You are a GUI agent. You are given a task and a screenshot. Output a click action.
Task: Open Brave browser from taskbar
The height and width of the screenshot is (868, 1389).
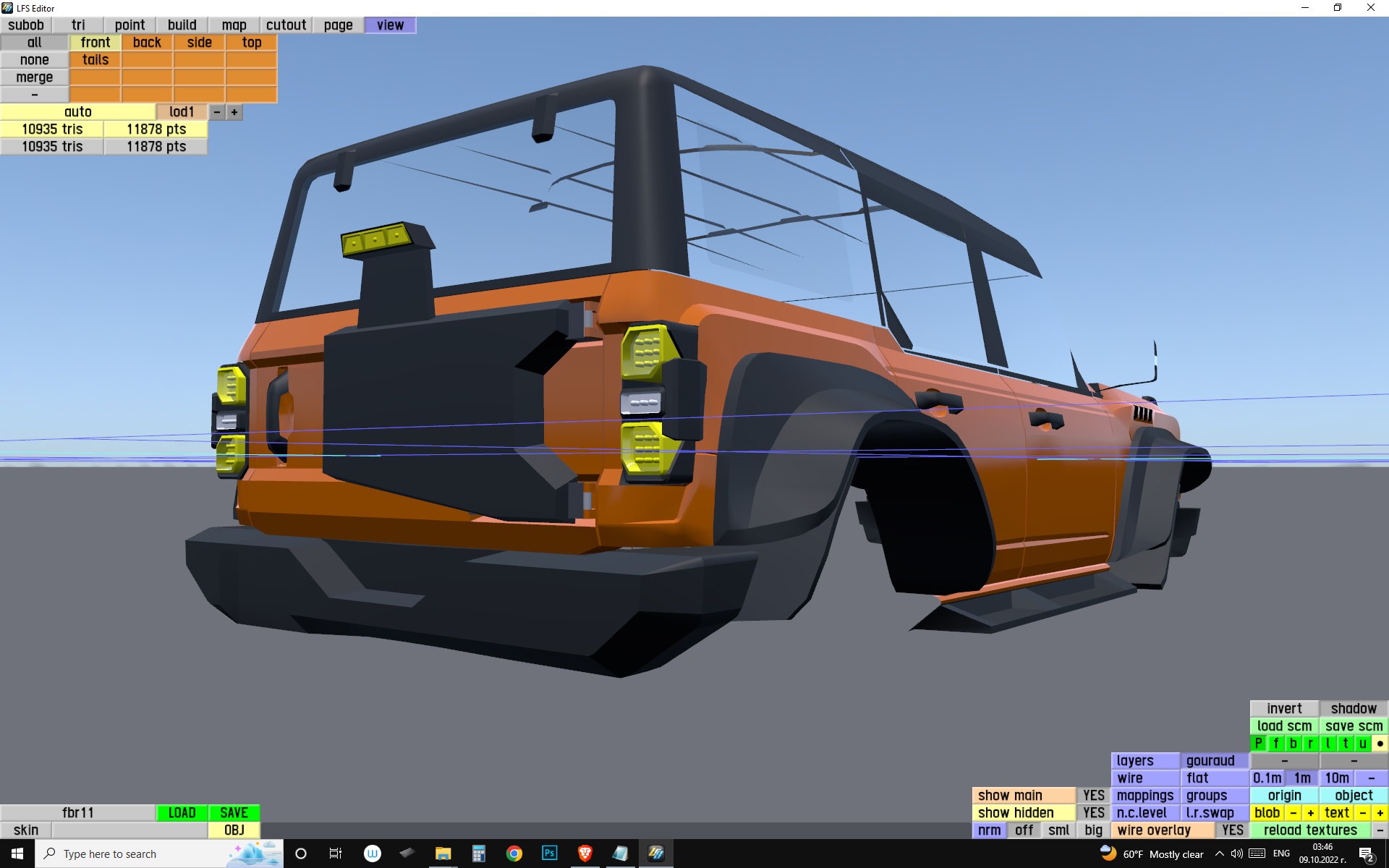[x=585, y=854]
